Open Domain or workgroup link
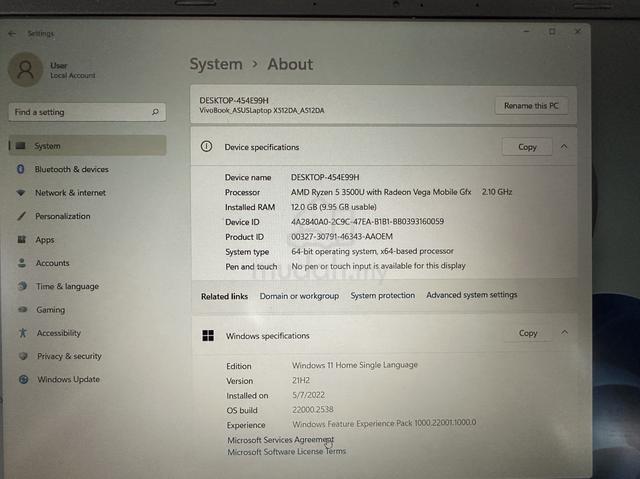640x479 pixels. click(x=299, y=296)
